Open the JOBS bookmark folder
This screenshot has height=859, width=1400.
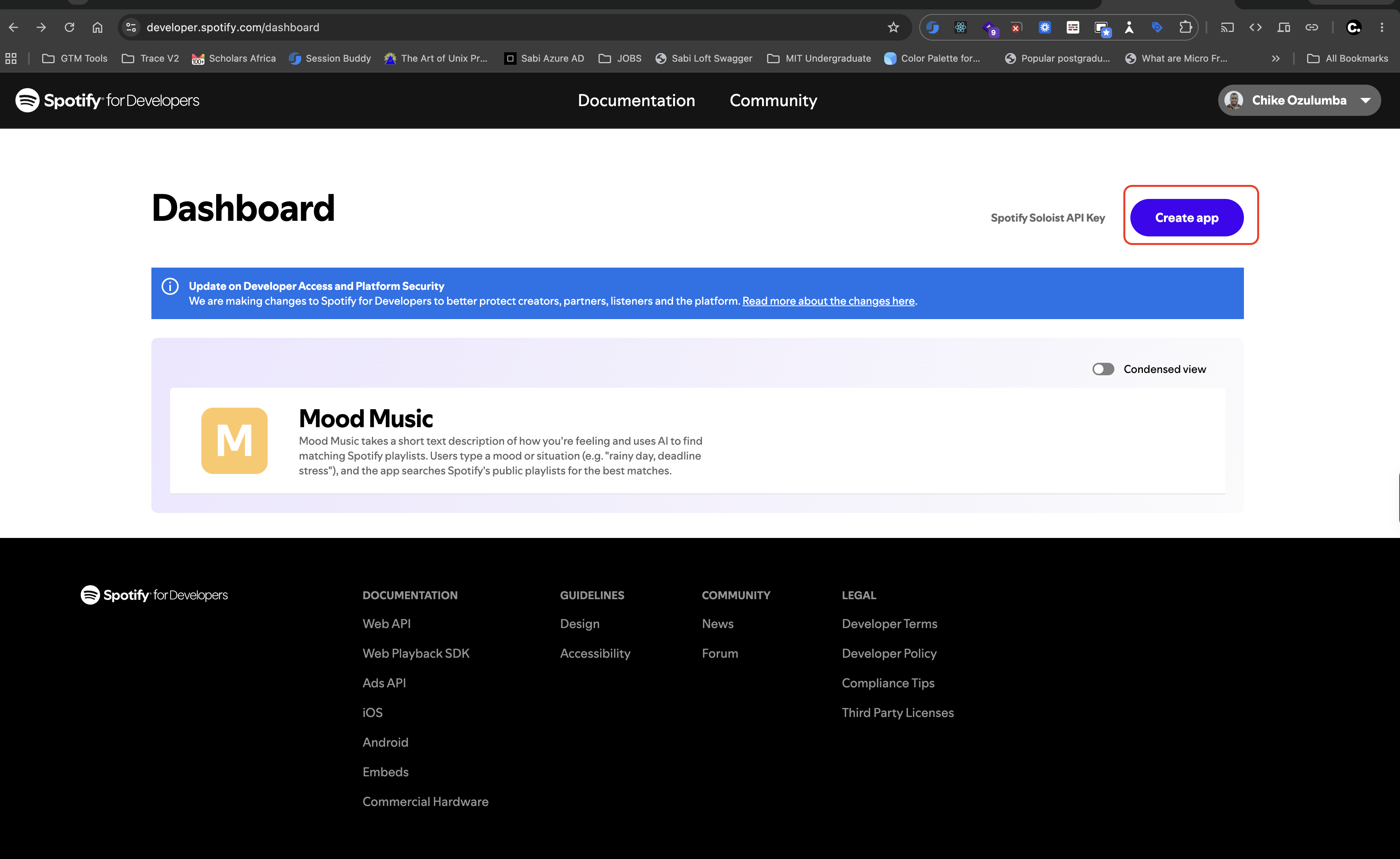pyautogui.click(x=620, y=59)
